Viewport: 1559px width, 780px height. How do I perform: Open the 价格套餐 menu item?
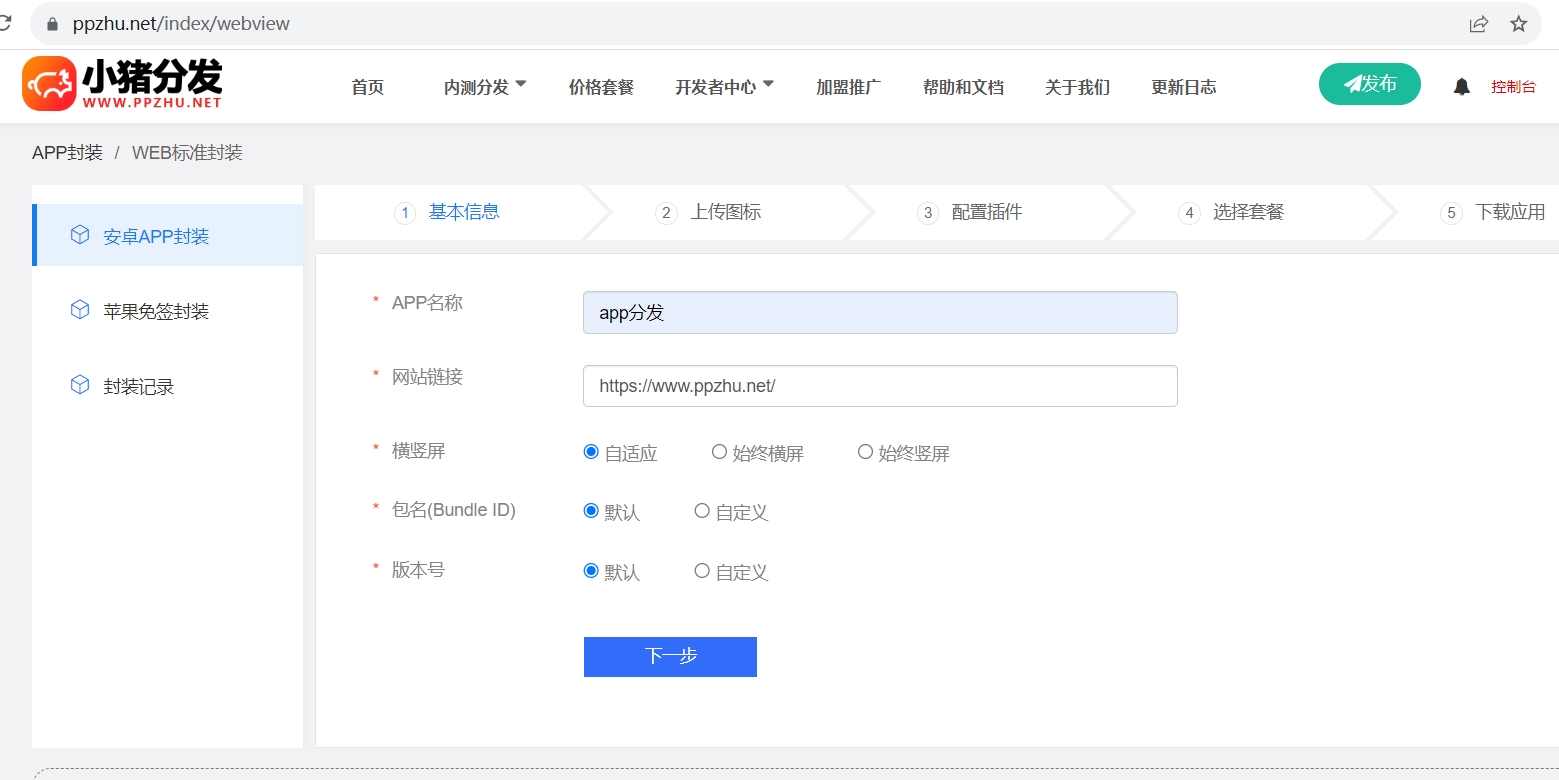[600, 87]
